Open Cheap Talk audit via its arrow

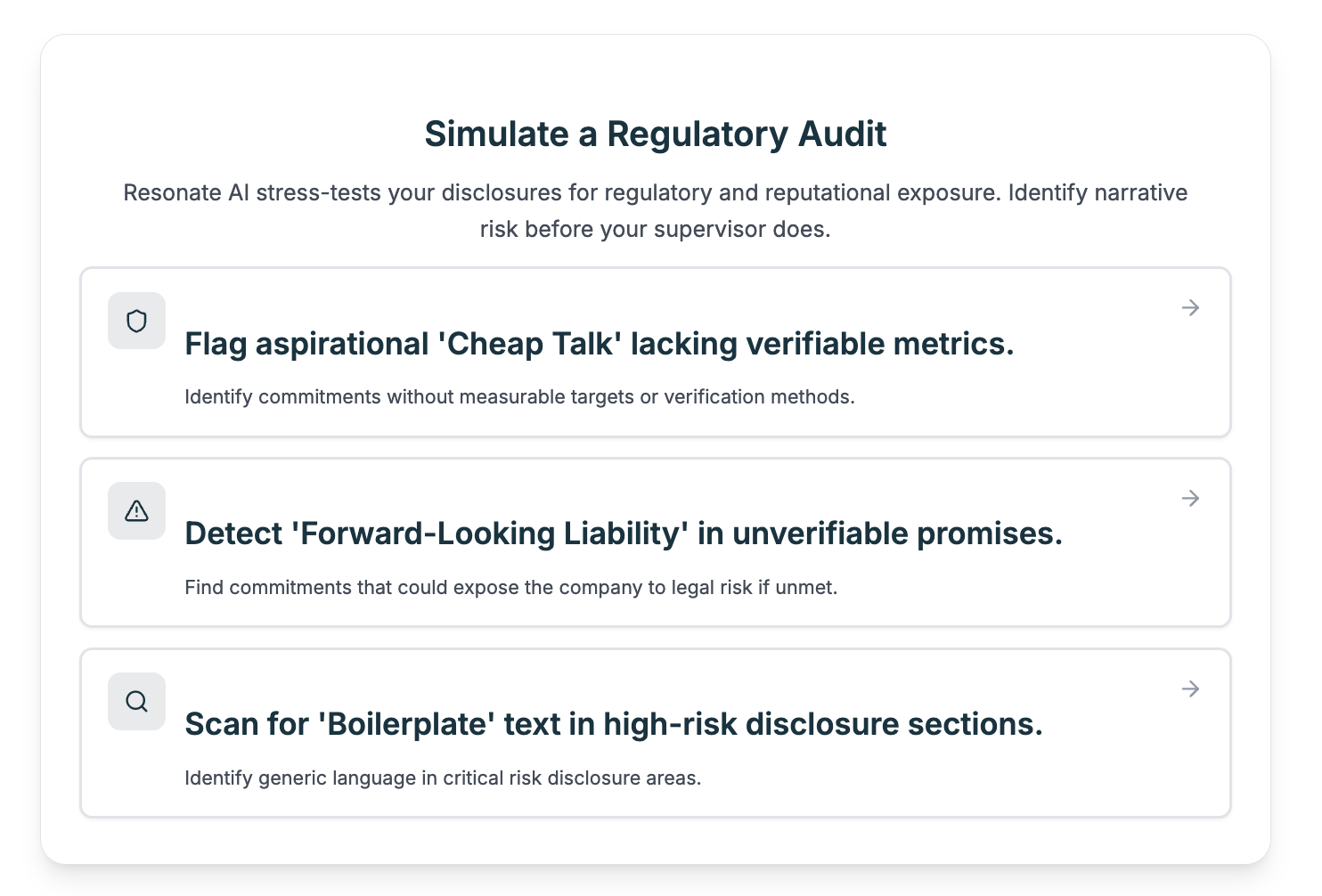click(x=1190, y=308)
